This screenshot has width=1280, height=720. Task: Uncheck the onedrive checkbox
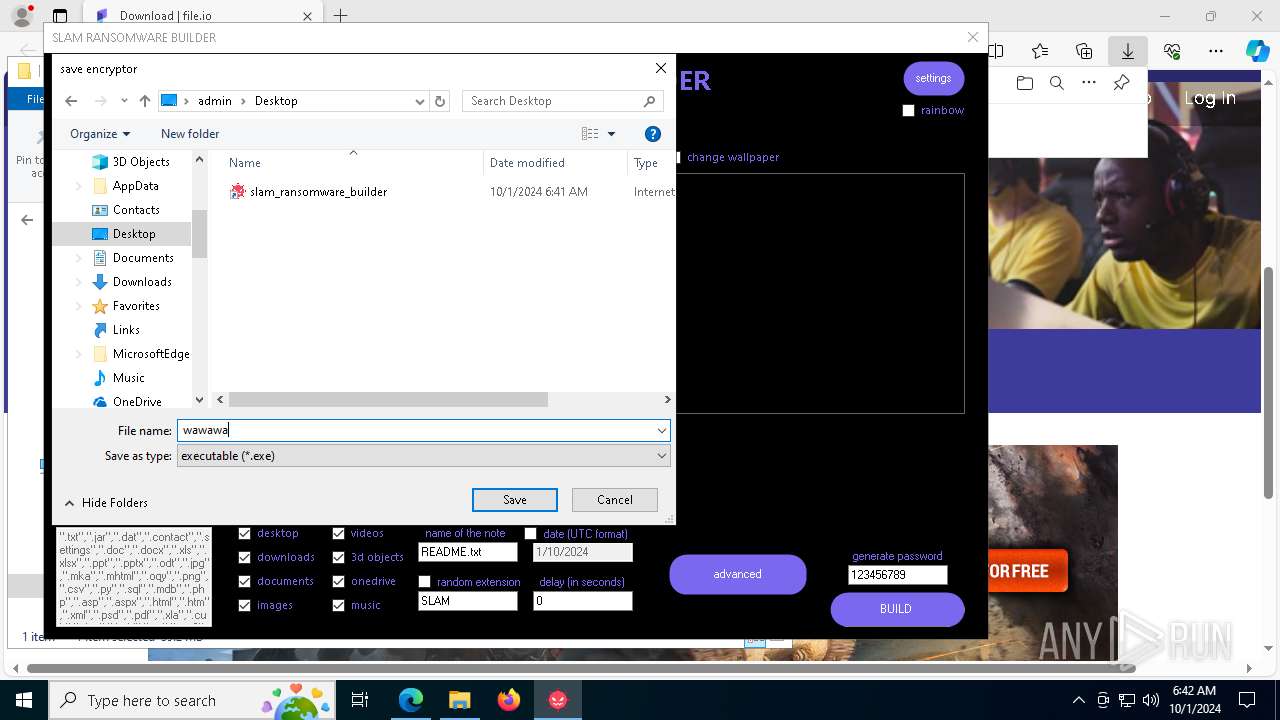point(338,582)
